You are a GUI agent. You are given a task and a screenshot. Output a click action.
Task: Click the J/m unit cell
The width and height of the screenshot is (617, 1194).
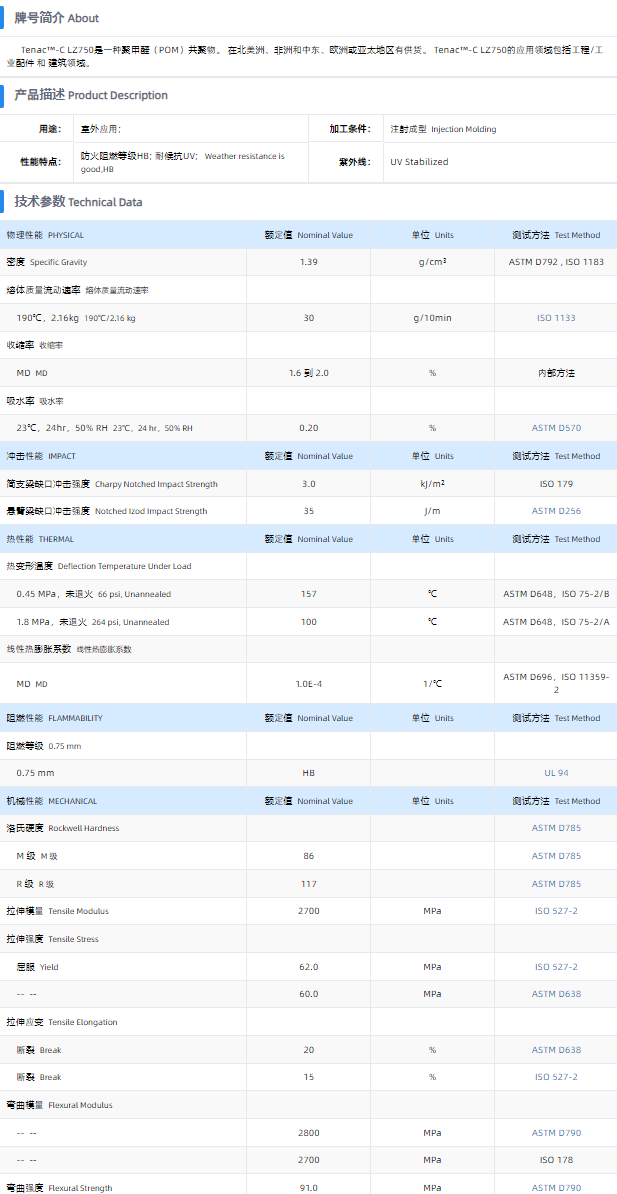click(x=432, y=511)
